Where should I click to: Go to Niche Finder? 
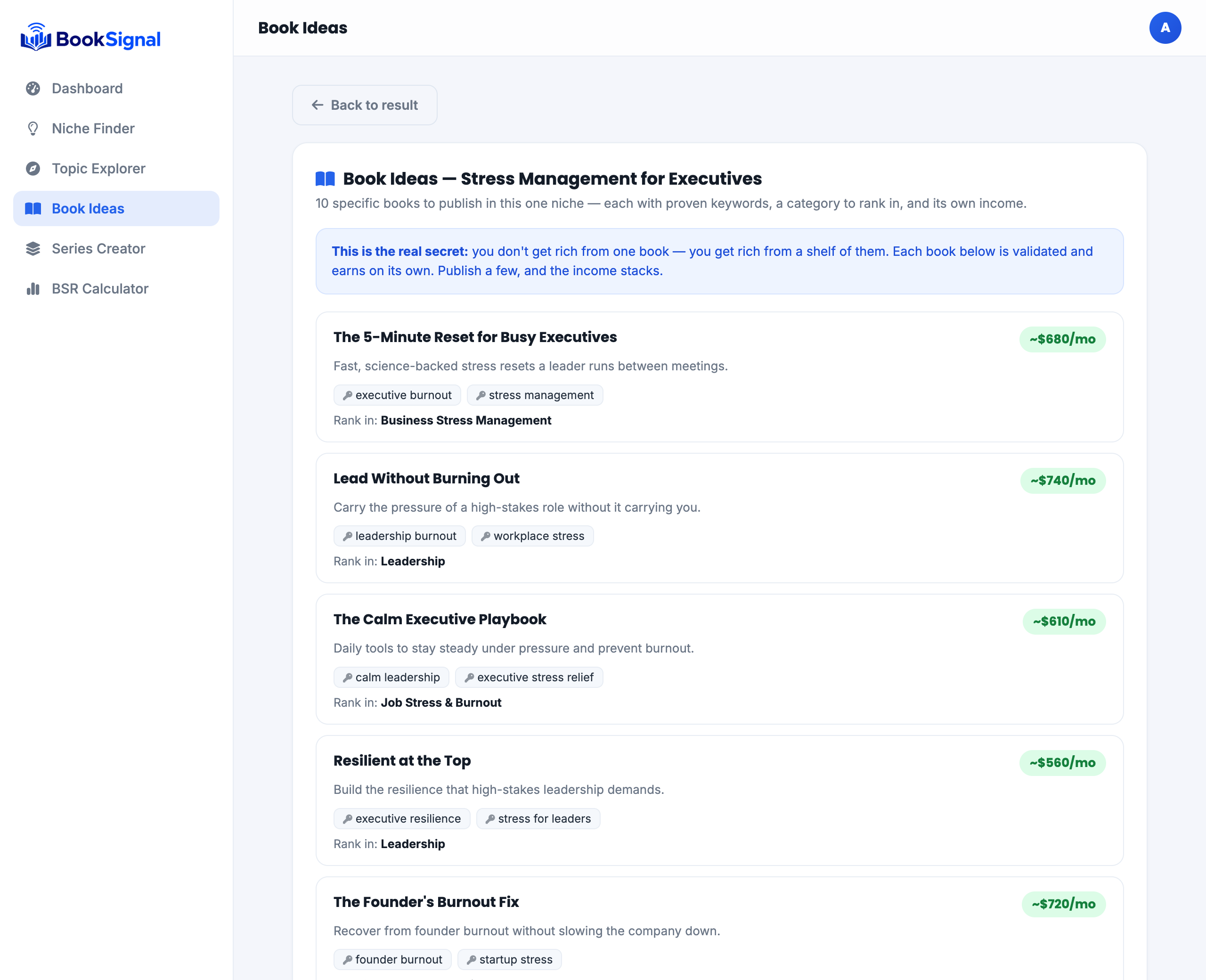[116, 129]
